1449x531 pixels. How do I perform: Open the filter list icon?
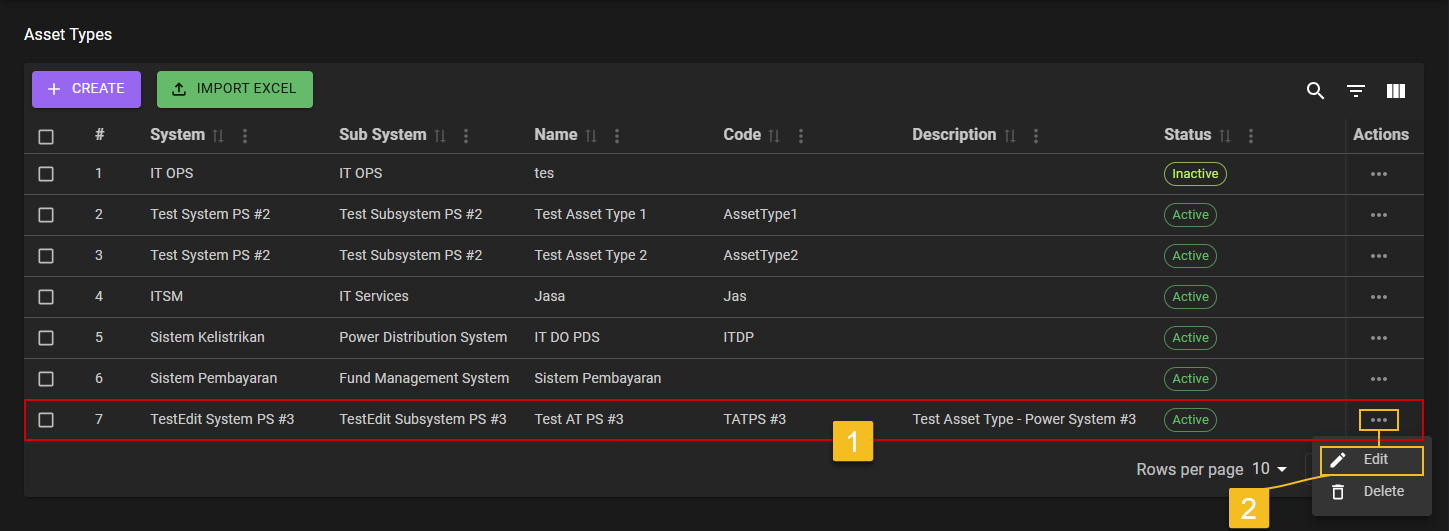coord(1355,91)
